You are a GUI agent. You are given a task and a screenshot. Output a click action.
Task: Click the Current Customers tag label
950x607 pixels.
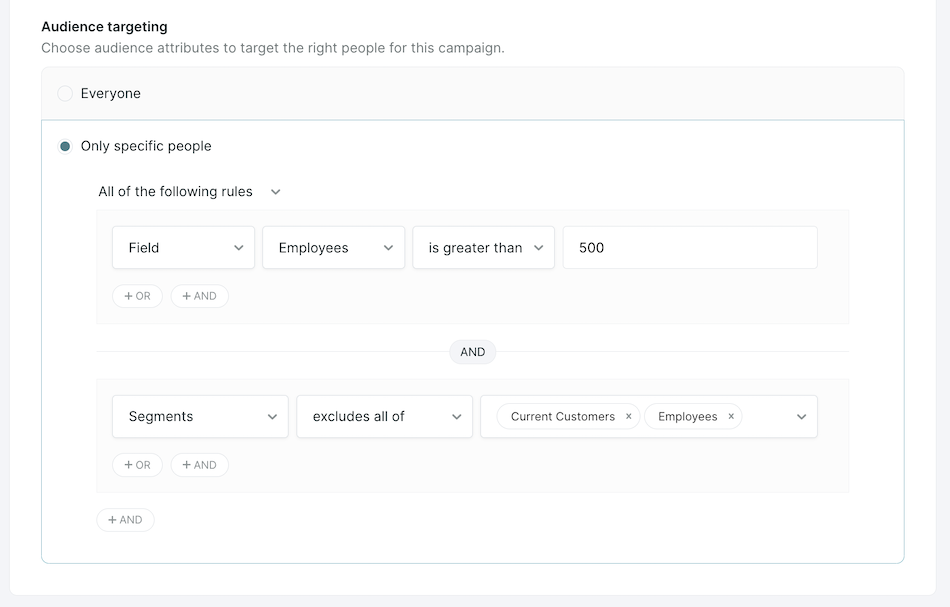click(562, 416)
